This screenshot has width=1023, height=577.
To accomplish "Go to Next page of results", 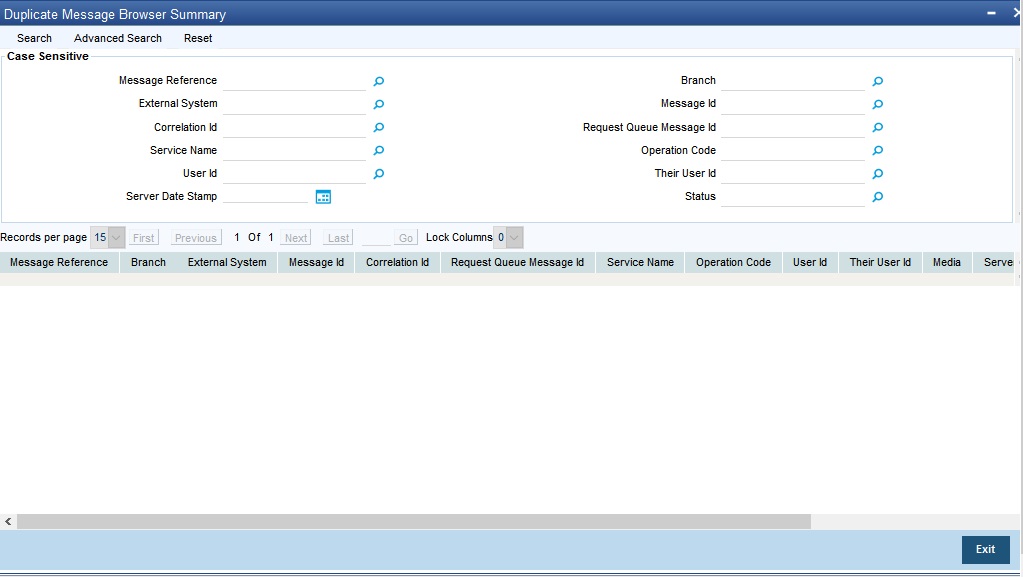I will pyautogui.click(x=296, y=238).
